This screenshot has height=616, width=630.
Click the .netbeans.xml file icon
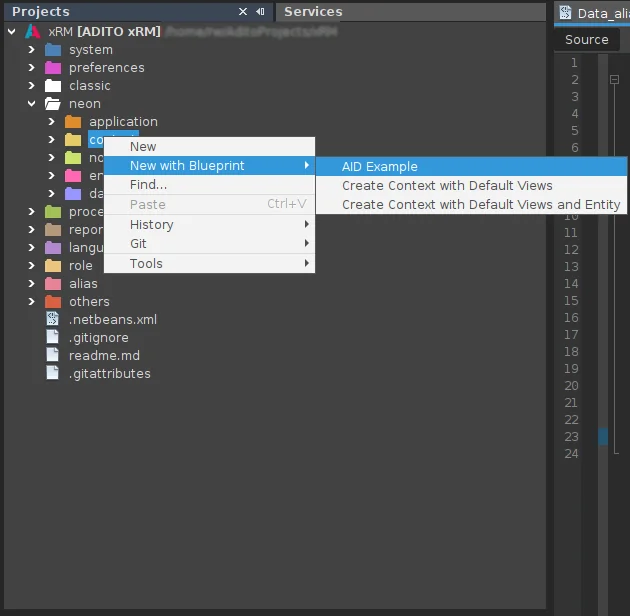click(53, 319)
